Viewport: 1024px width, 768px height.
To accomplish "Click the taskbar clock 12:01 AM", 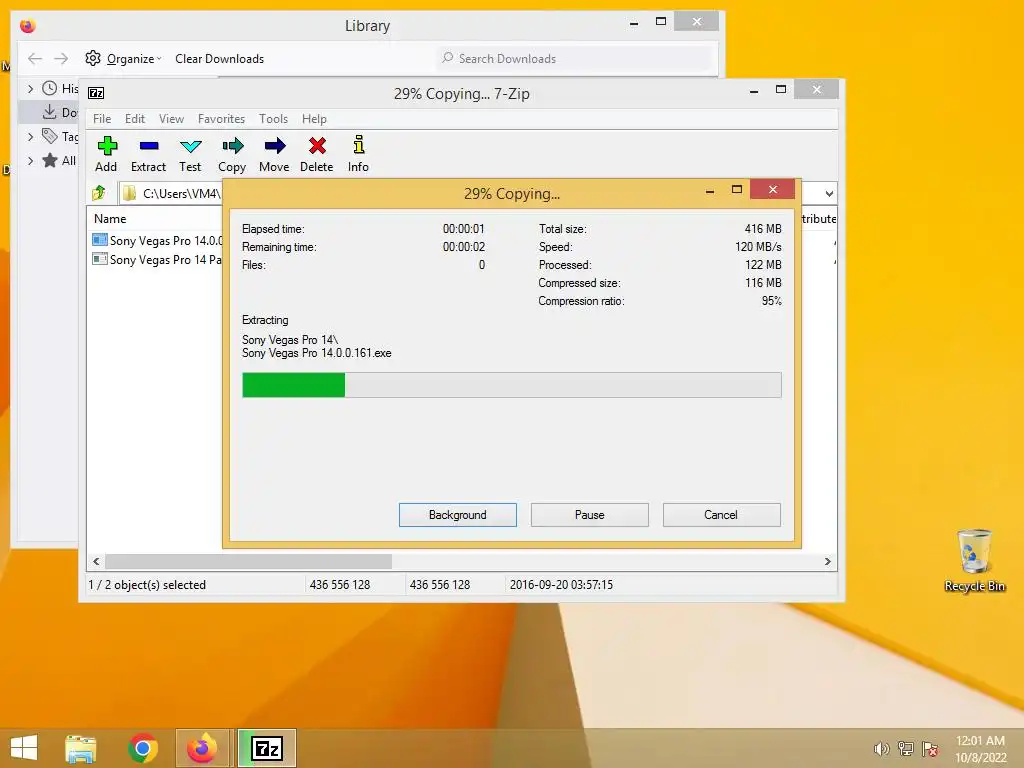I will coord(980,741).
